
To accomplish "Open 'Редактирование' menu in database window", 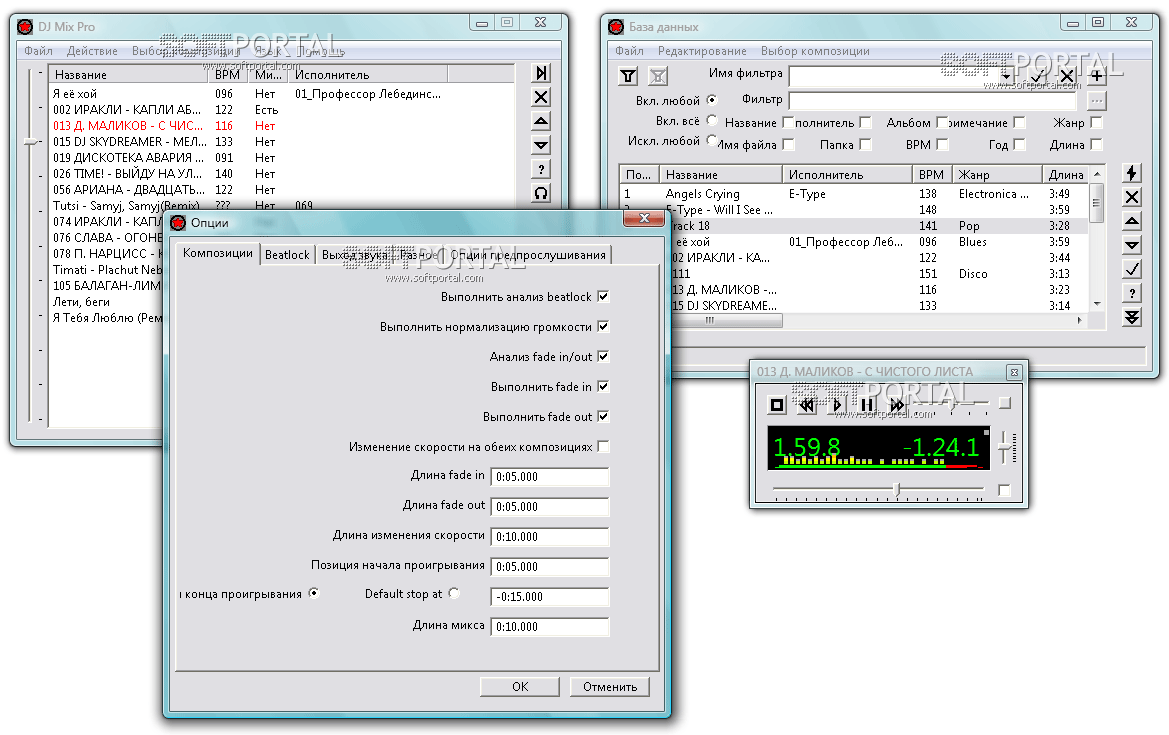I will [x=702, y=51].
